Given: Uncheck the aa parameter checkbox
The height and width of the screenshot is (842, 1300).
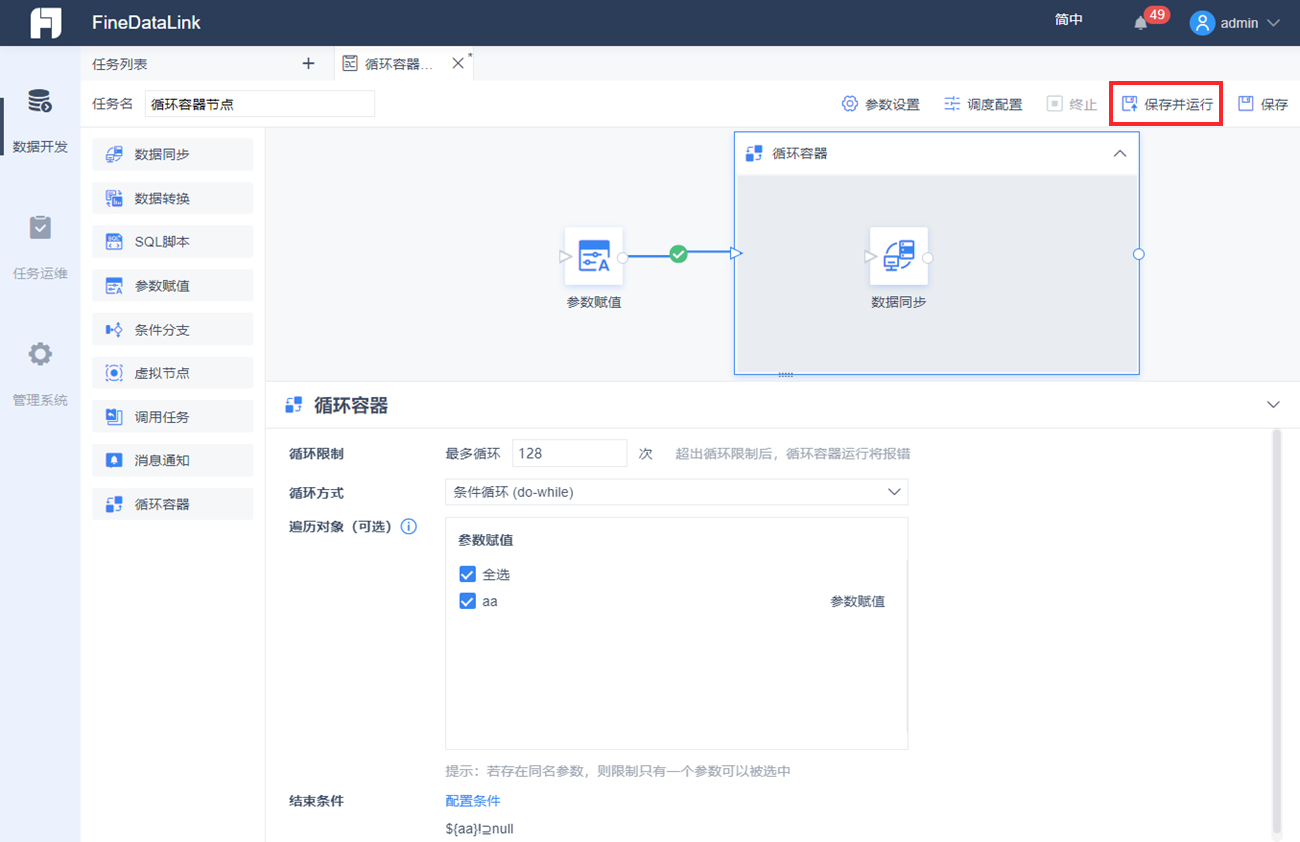Looking at the screenshot, I should pos(467,601).
